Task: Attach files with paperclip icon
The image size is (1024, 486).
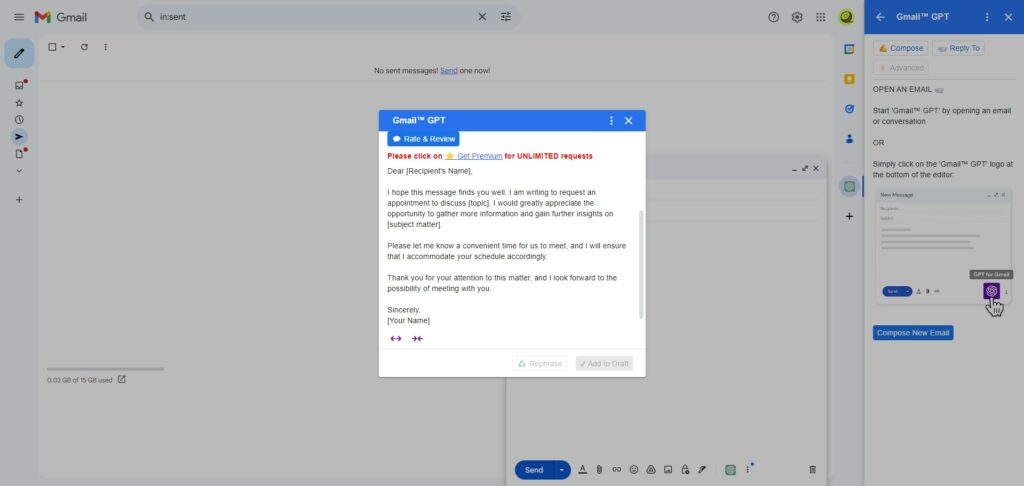Action: pos(600,470)
